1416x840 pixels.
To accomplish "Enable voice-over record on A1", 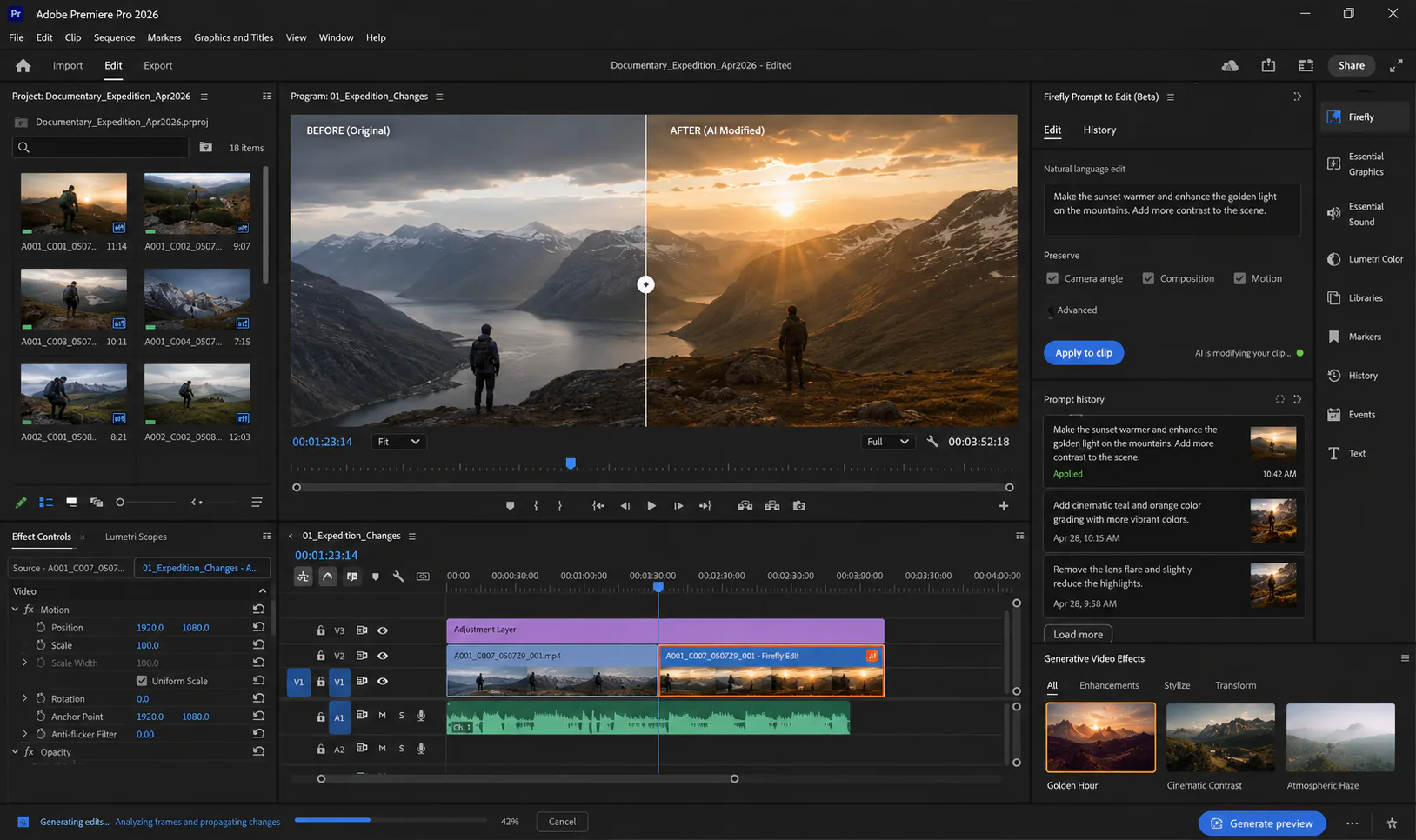I will (x=421, y=716).
